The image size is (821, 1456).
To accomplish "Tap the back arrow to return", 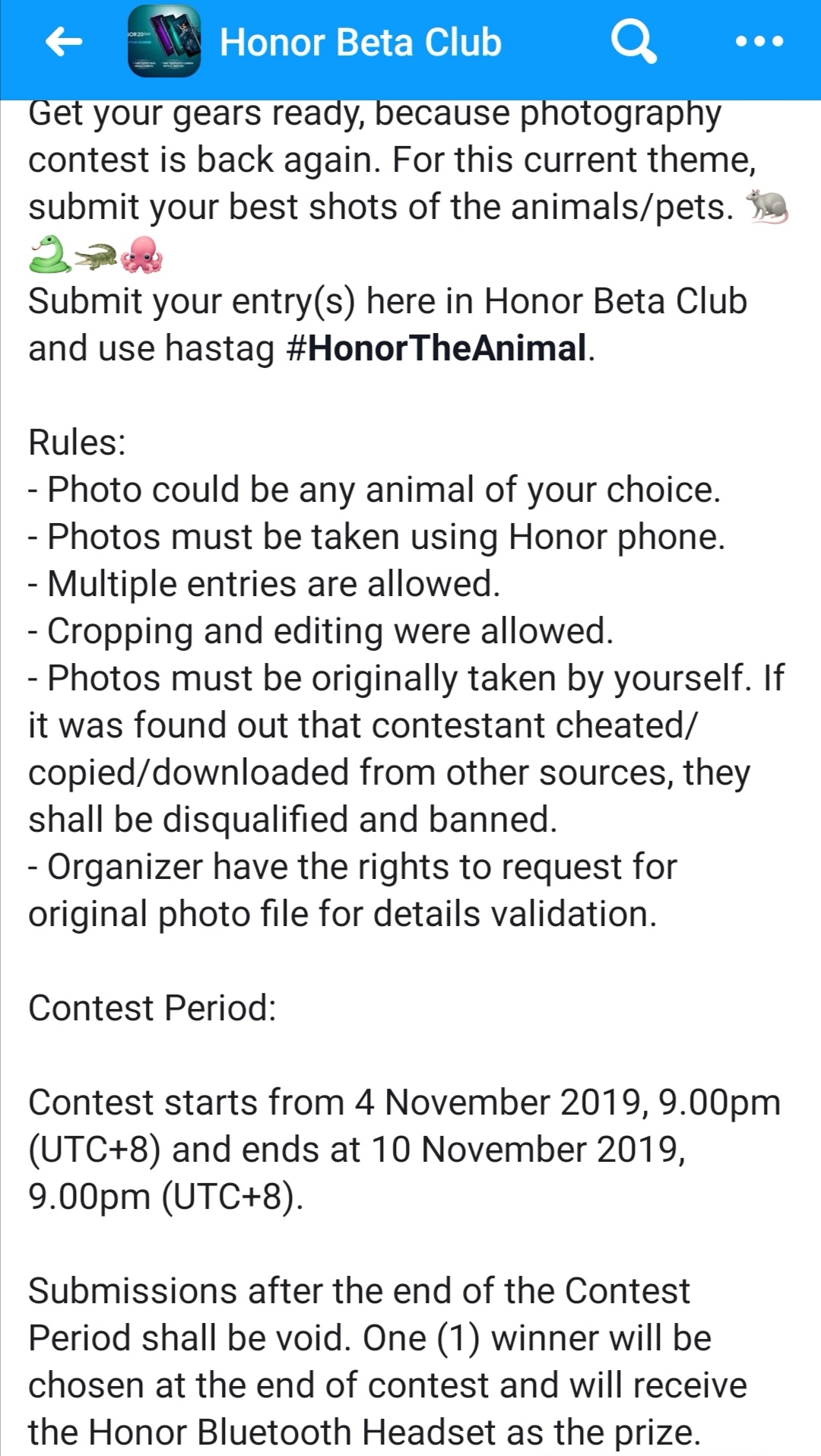I will point(64,42).
